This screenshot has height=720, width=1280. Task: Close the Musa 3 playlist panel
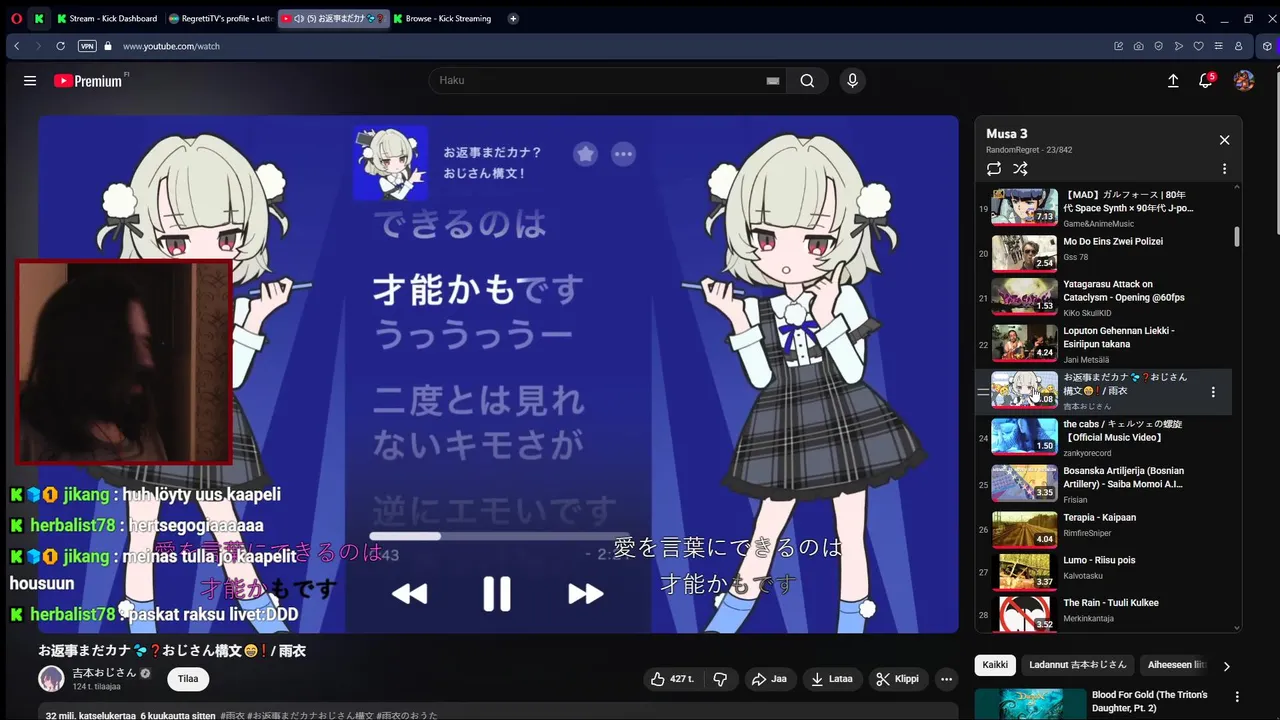(x=1224, y=140)
